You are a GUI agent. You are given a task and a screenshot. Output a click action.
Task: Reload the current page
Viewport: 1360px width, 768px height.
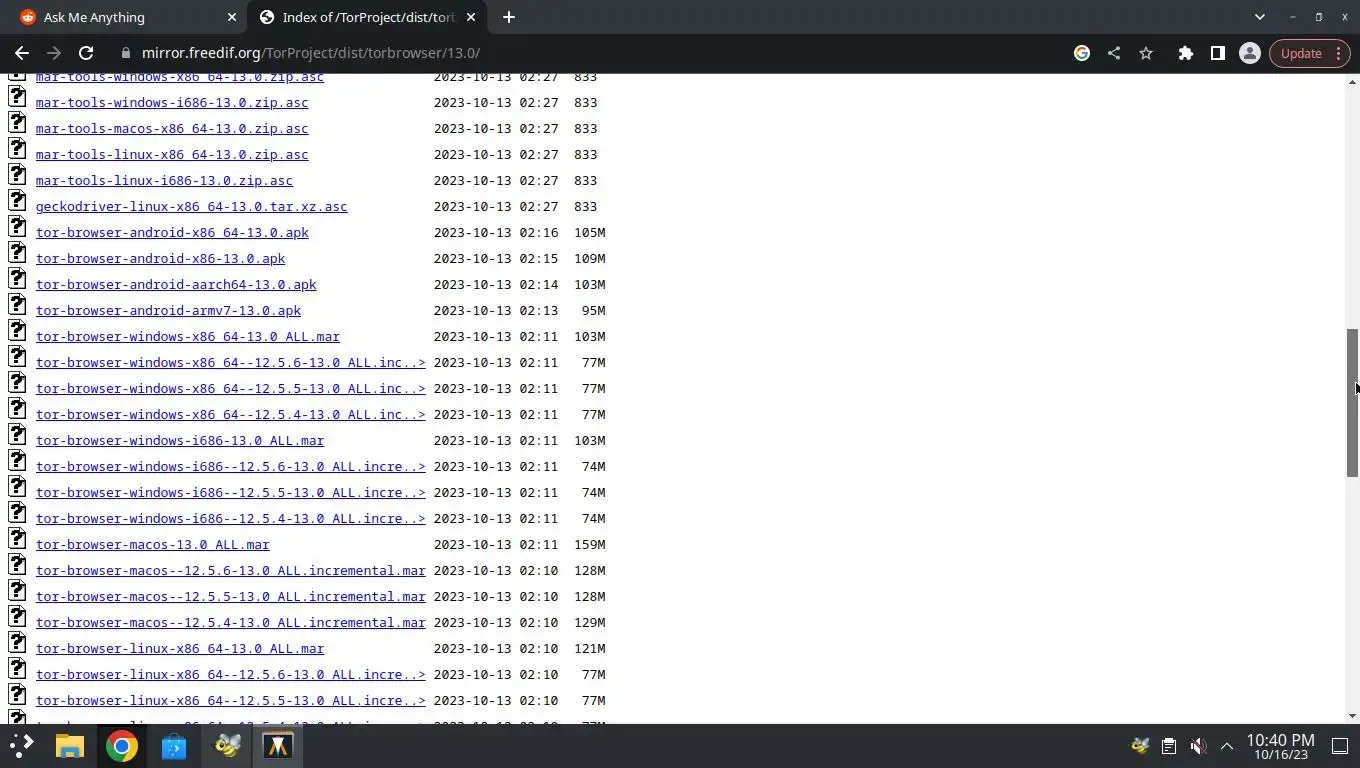click(x=86, y=53)
